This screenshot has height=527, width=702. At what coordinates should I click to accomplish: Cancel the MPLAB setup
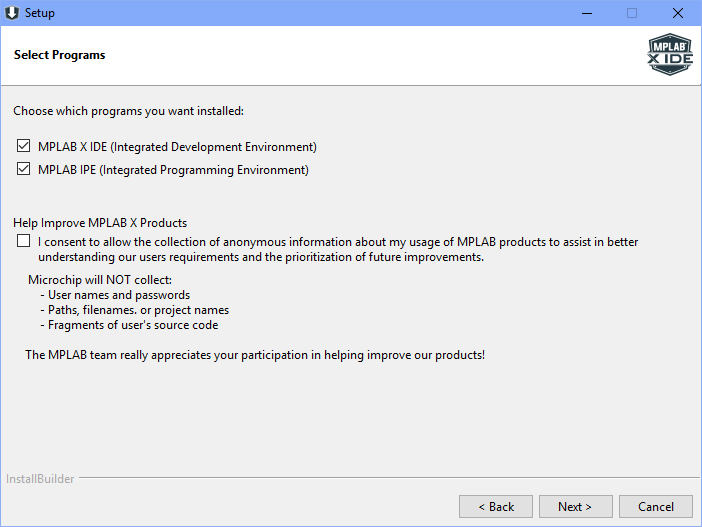click(655, 506)
